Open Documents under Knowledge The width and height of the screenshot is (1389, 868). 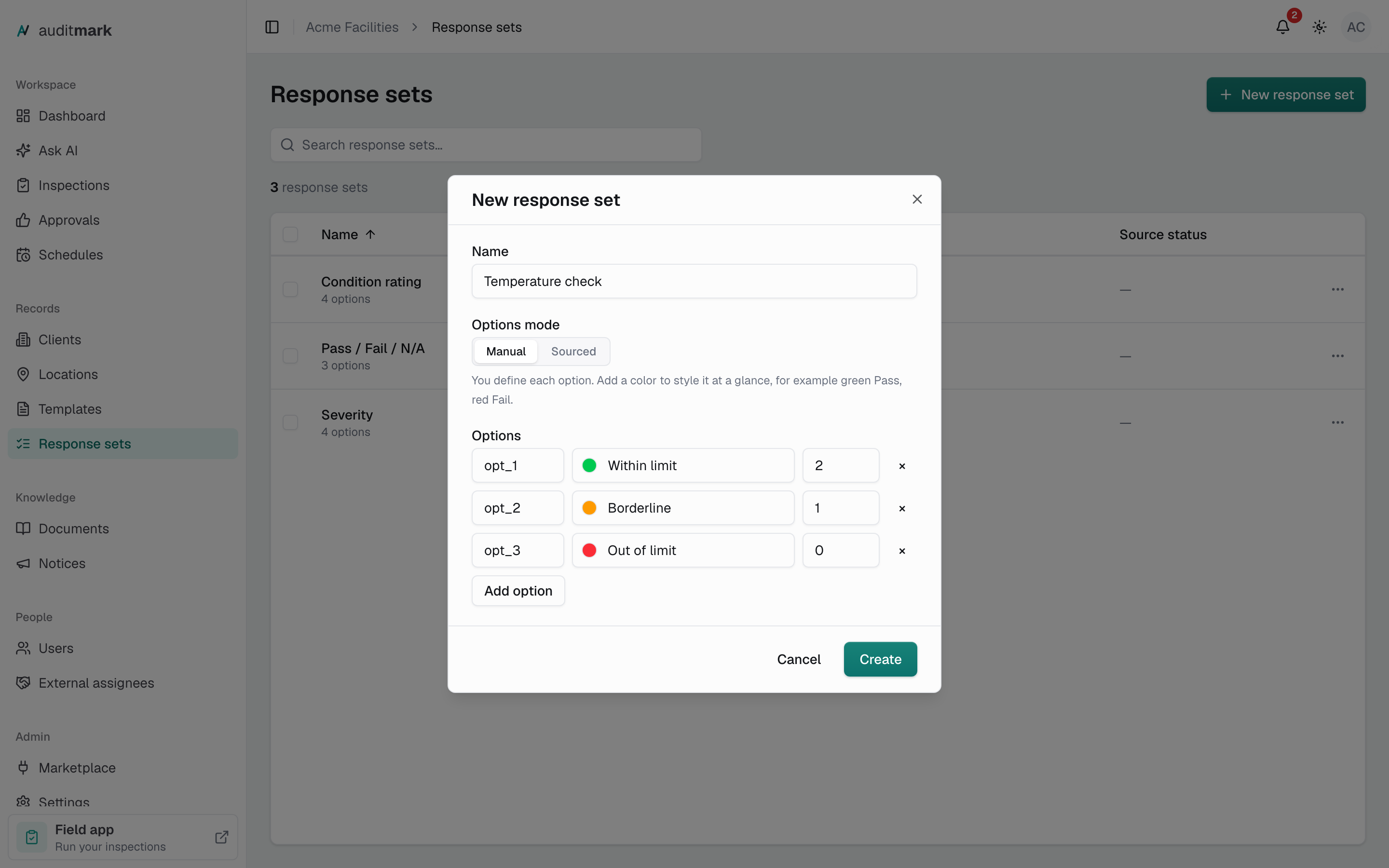click(123, 529)
